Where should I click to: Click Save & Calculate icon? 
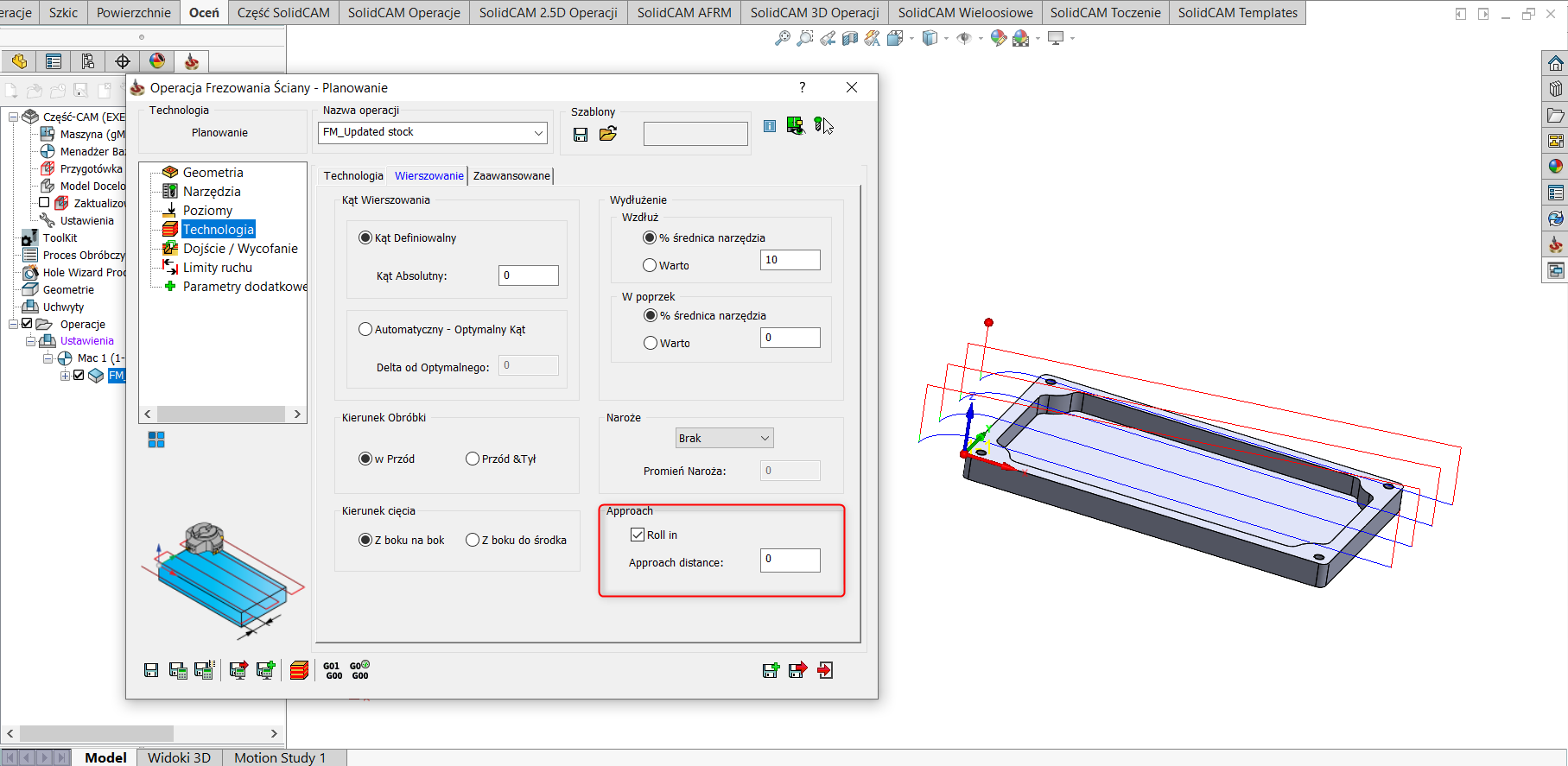178,670
